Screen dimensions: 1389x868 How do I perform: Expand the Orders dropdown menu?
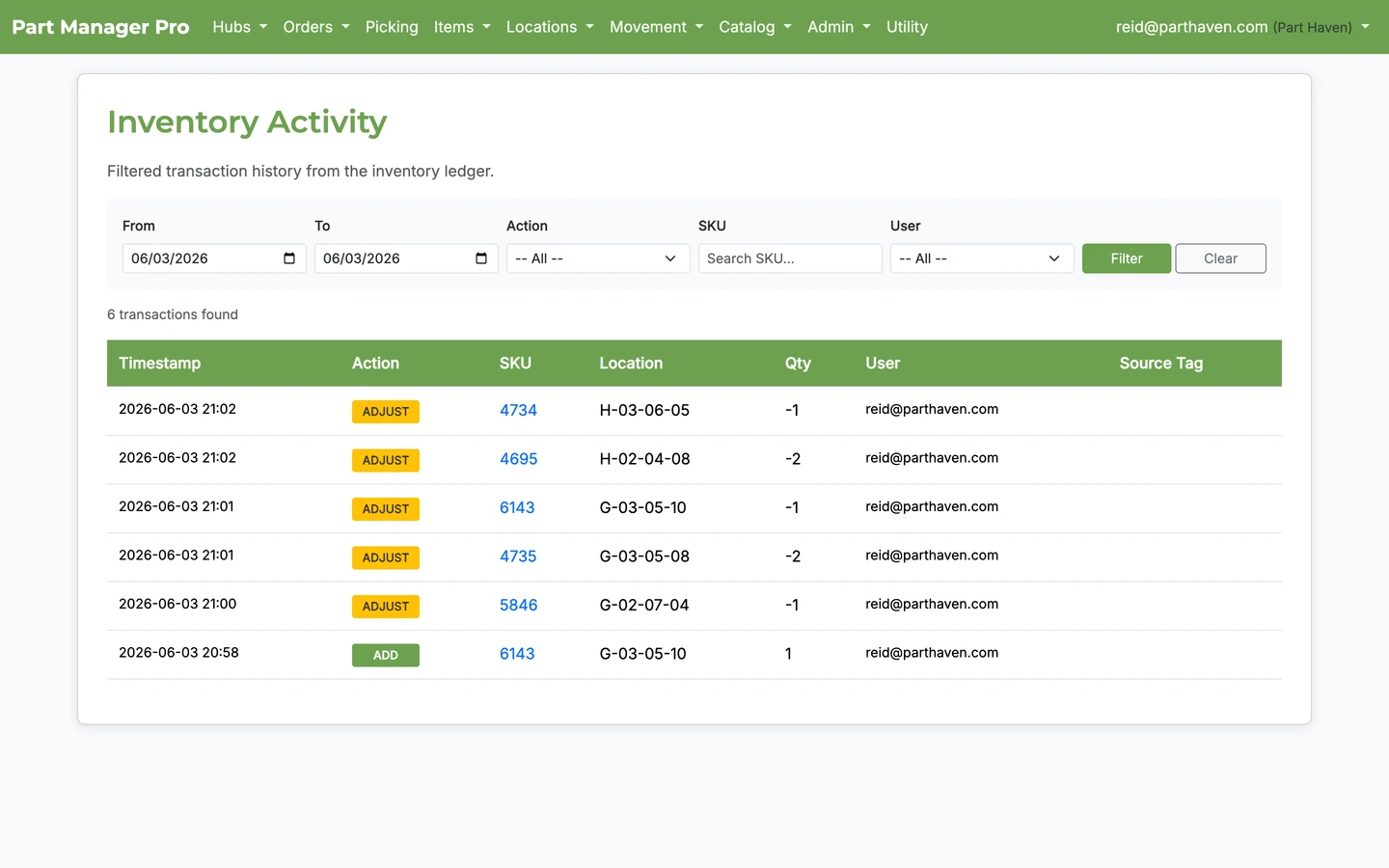click(316, 27)
